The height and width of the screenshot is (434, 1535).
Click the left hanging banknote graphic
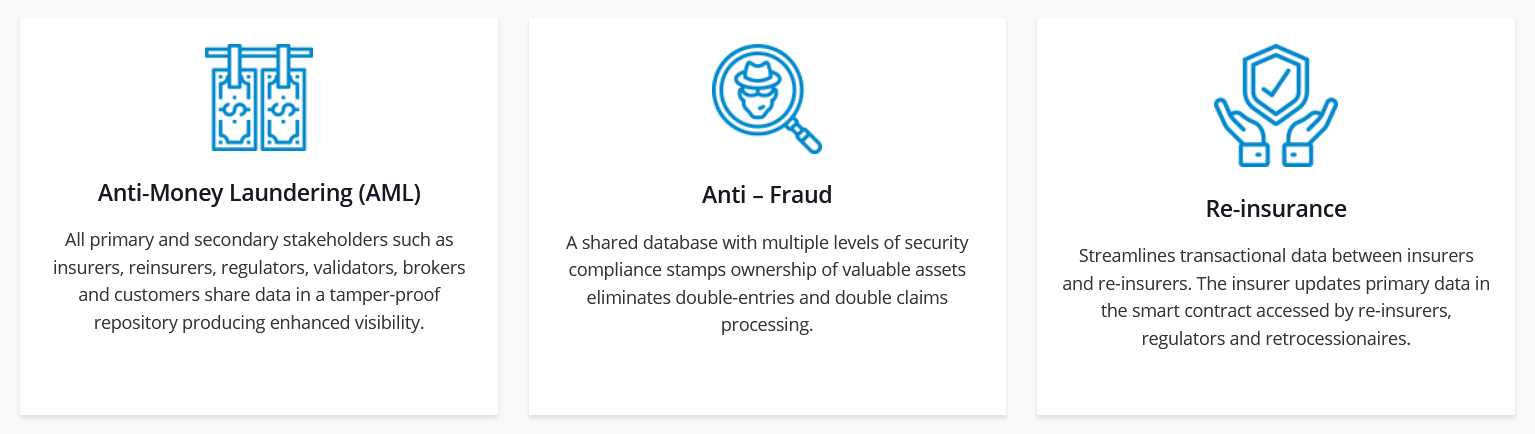[232, 106]
